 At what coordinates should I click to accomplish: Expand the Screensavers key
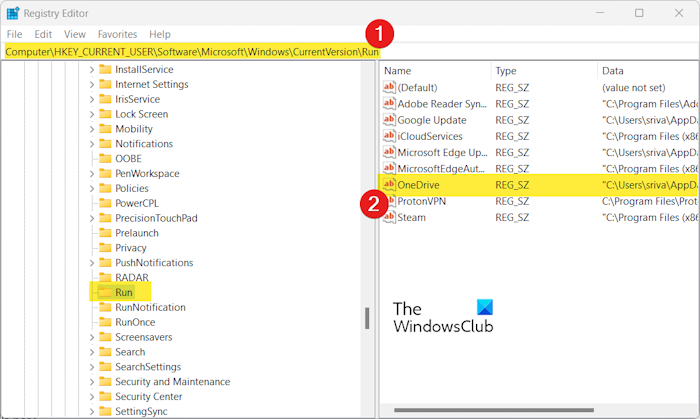pos(92,337)
